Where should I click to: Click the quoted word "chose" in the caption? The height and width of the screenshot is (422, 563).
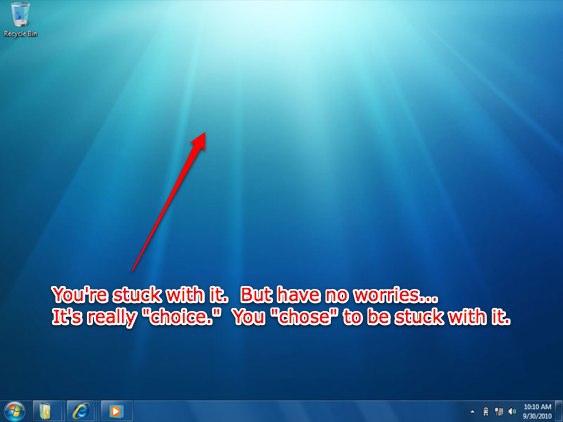(304, 317)
